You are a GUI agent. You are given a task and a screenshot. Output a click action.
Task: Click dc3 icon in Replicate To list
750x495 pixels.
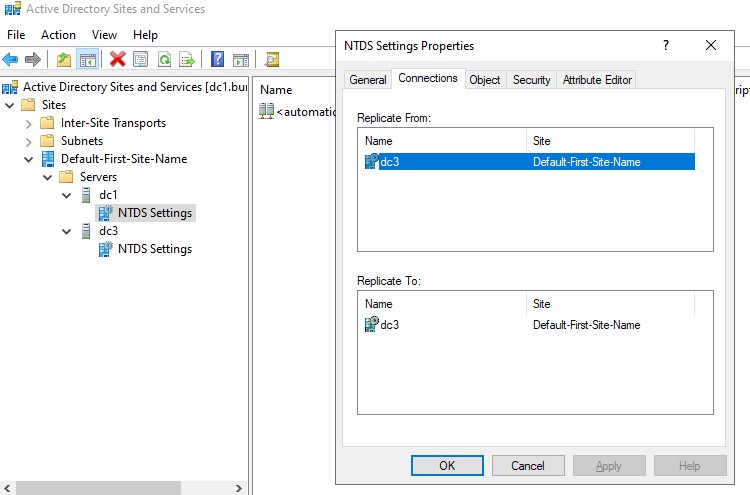[x=372, y=324]
